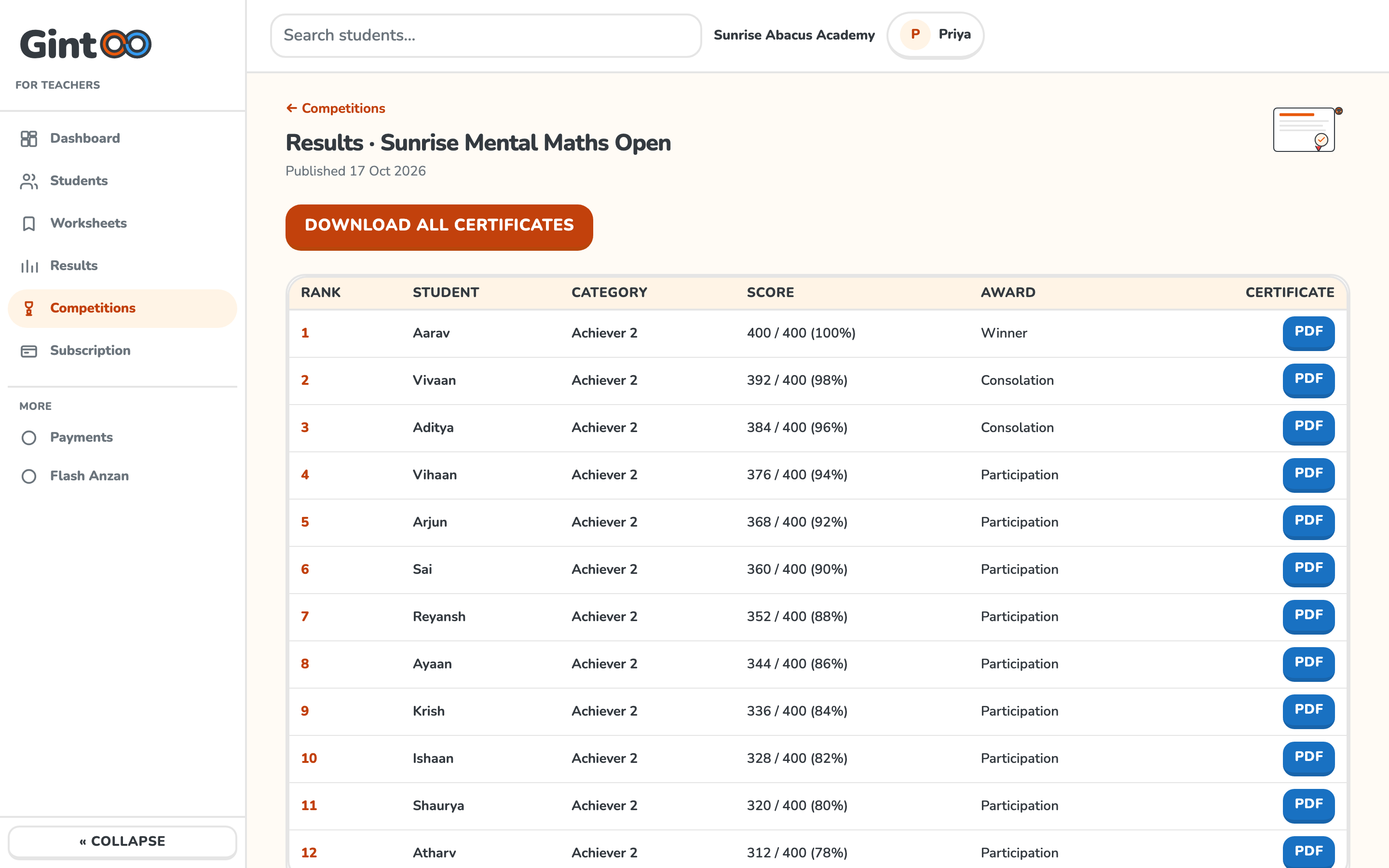
Task: Open Payments under More
Action: [122, 438]
